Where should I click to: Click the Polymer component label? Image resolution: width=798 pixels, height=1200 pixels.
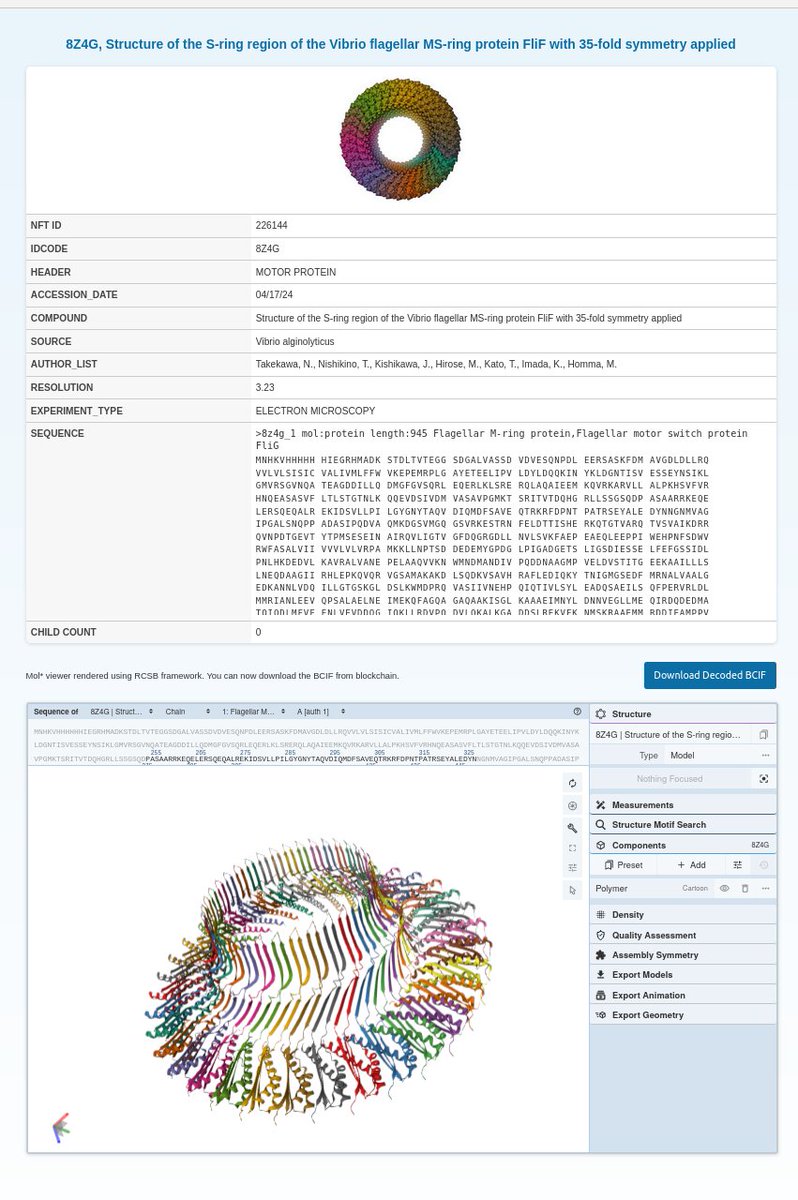click(x=611, y=888)
